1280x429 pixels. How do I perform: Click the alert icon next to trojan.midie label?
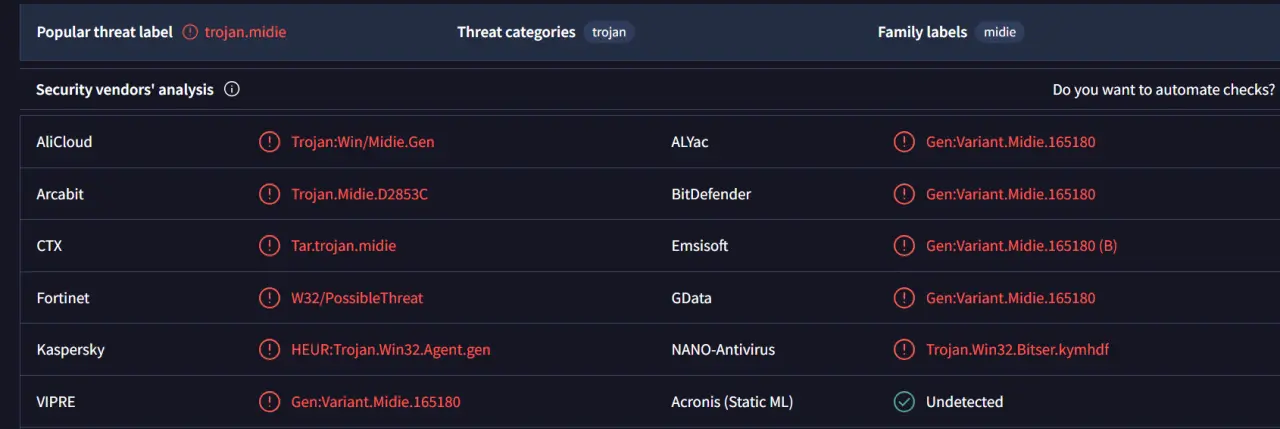190,32
